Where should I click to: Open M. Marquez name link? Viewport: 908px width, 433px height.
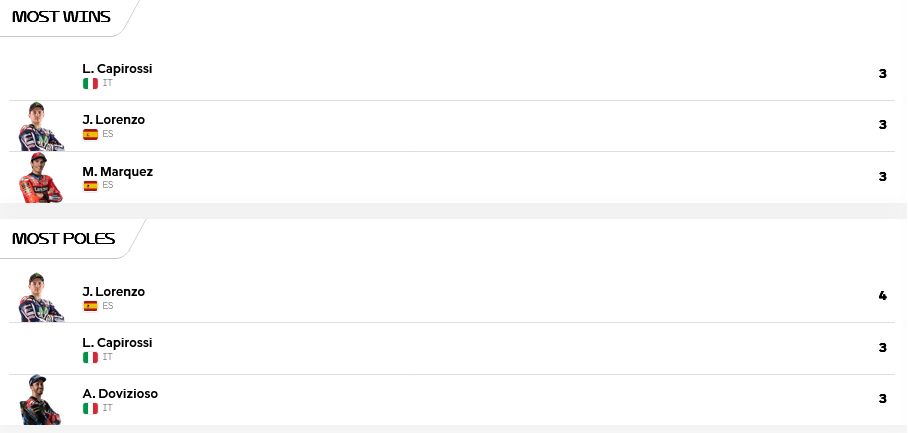tap(118, 171)
